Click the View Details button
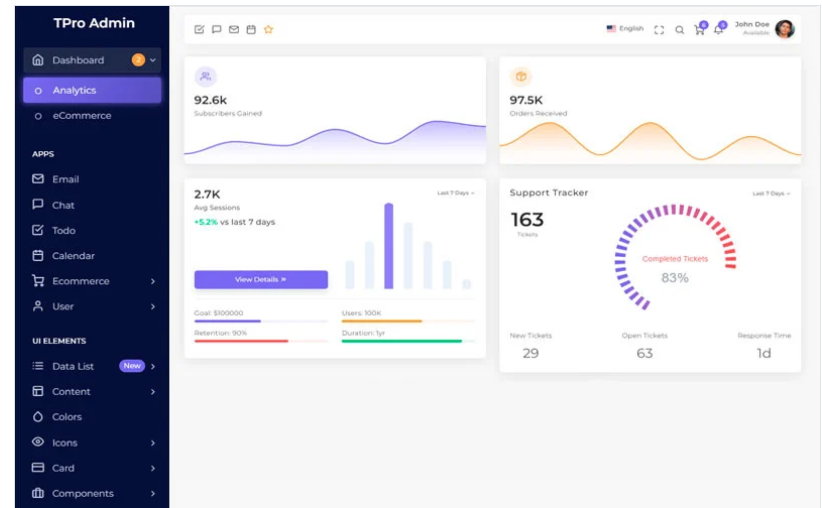 (260, 279)
